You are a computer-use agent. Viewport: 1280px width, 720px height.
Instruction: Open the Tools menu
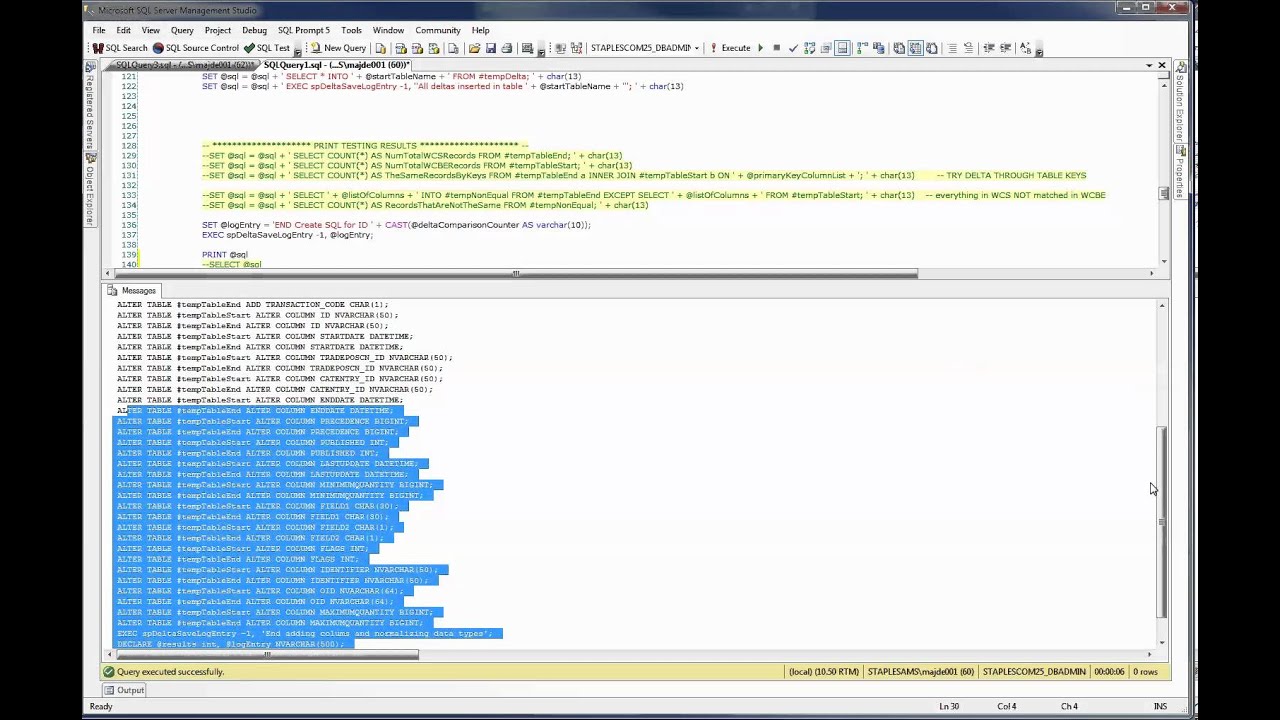[351, 30]
